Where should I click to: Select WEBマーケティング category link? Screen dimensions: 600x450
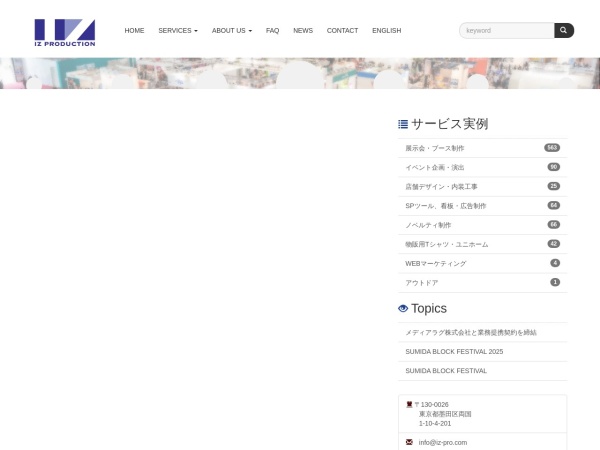(x=436, y=263)
